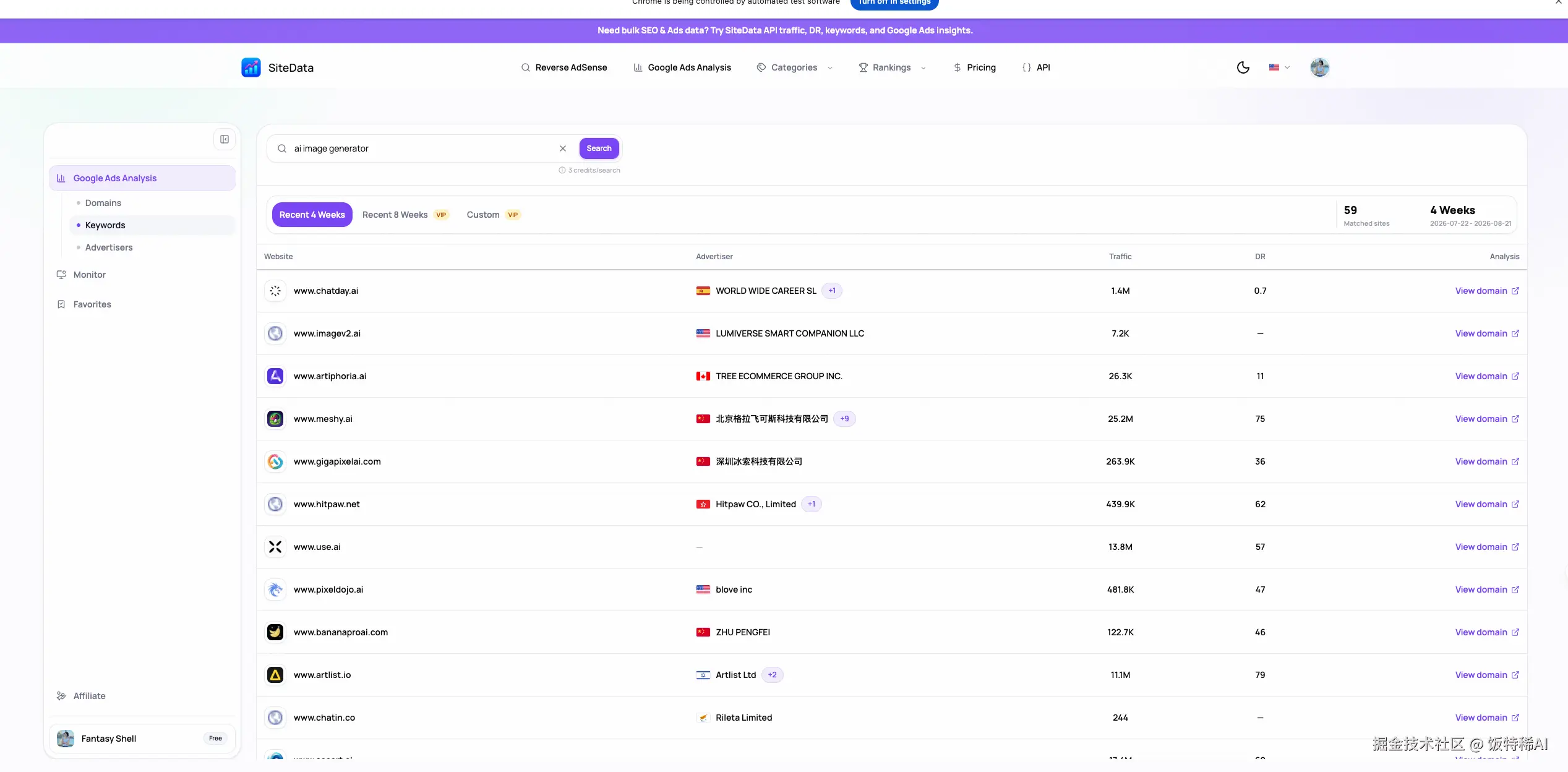Click View domain for www.meshy.ai
This screenshot has height=772, width=1568.
(x=1487, y=419)
